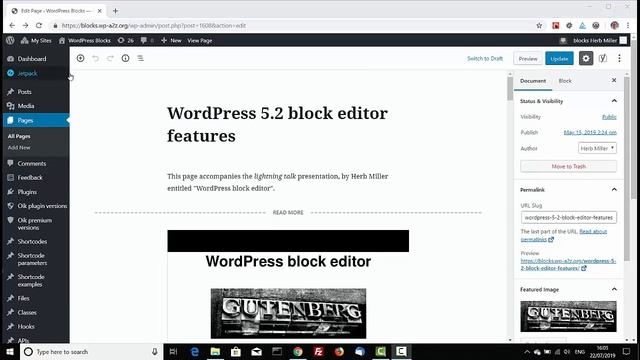The height and width of the screenshot is (360, 640).
Task: Open Shortcodes in the admin sidebar
Action: (x=32, y=242)
